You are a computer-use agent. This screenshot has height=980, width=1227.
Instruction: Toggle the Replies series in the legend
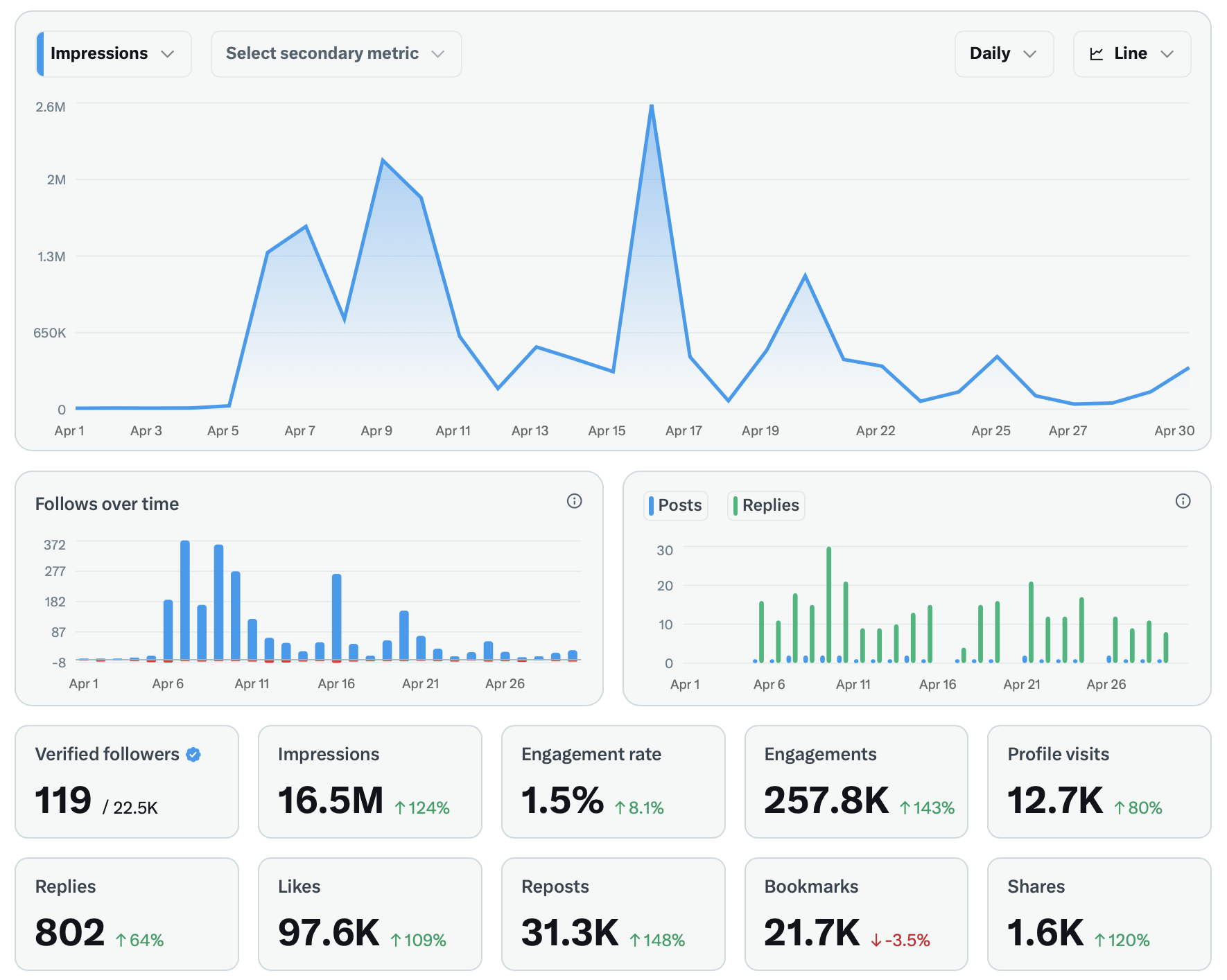tap(766, 505)
